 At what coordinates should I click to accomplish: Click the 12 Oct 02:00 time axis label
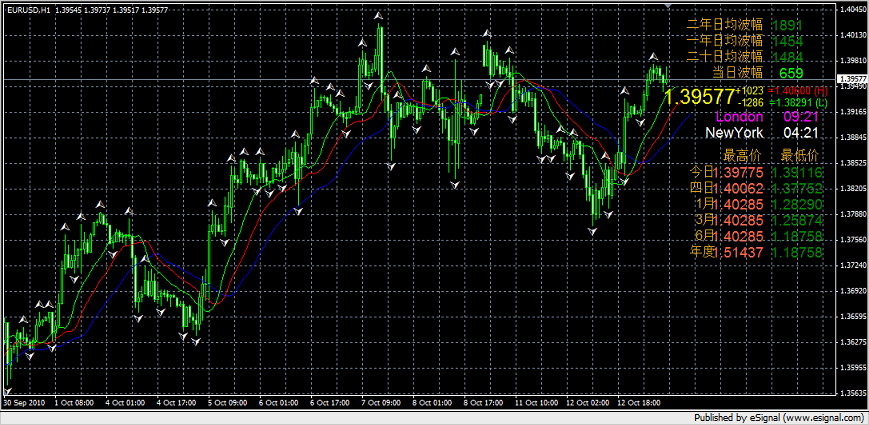pyautogui.click(x=588, y=403)
